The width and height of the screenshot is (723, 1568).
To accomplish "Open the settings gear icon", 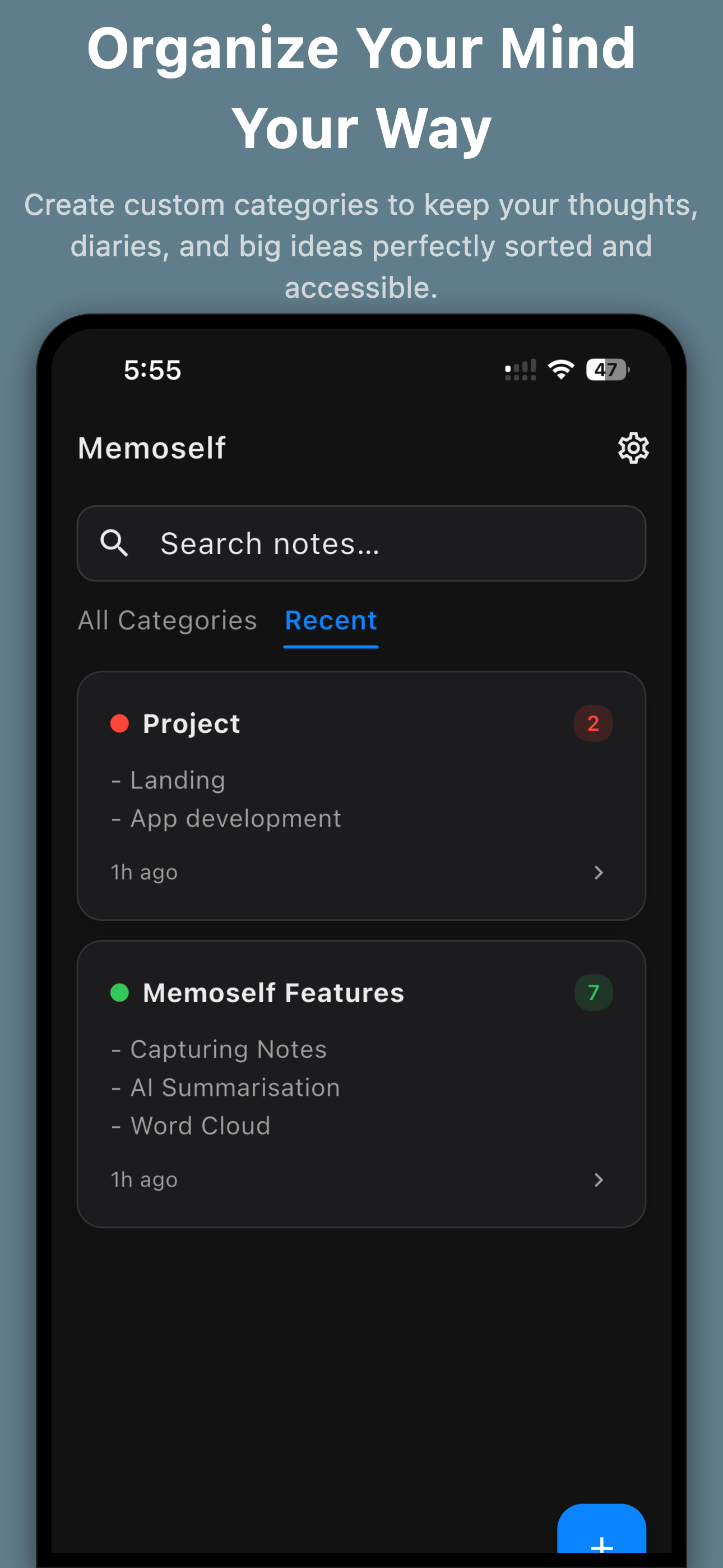I will [633, 448].
